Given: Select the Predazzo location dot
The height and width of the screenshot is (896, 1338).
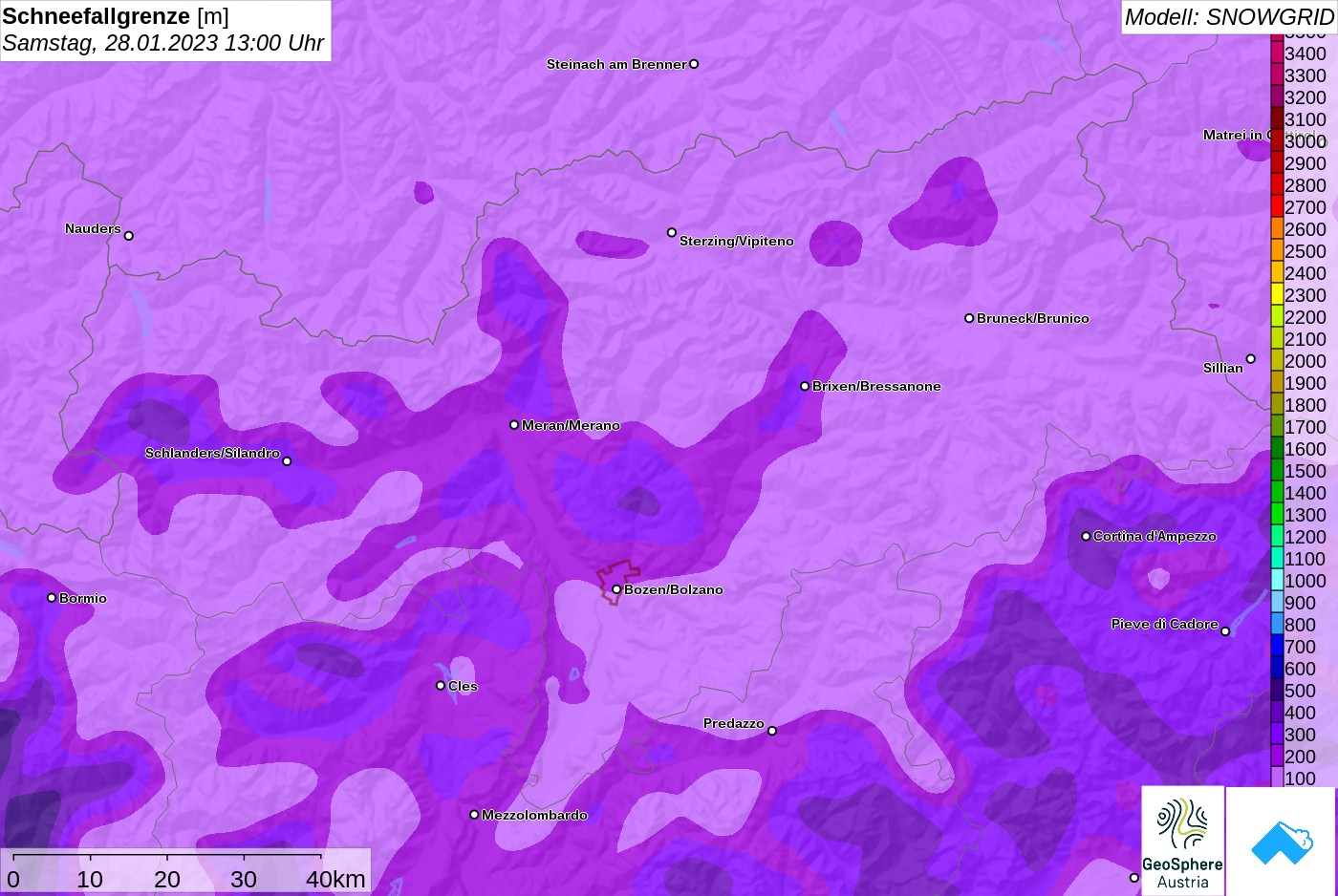Looking at the screenshot, I should (772, 731).
